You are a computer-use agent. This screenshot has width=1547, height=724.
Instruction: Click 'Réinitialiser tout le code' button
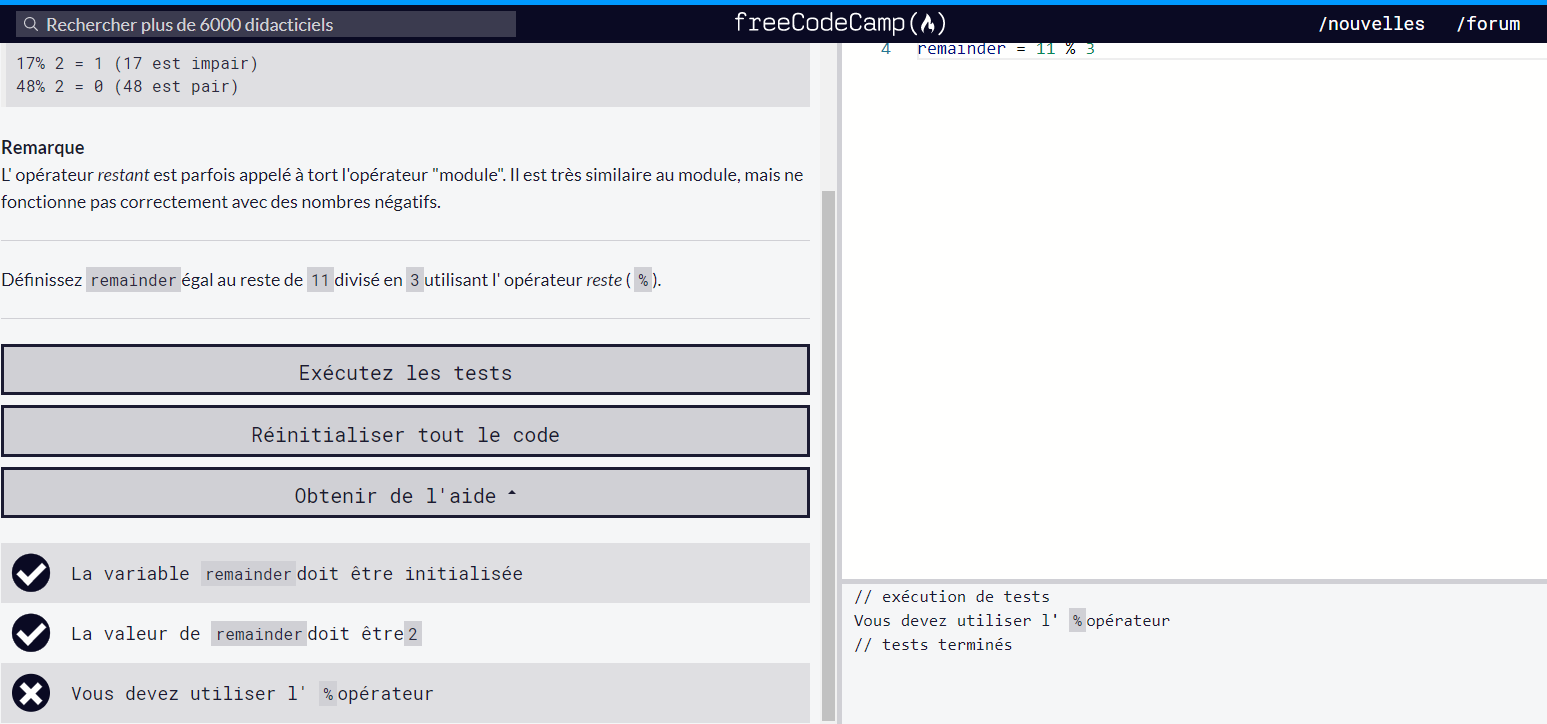tap(405, 431)
